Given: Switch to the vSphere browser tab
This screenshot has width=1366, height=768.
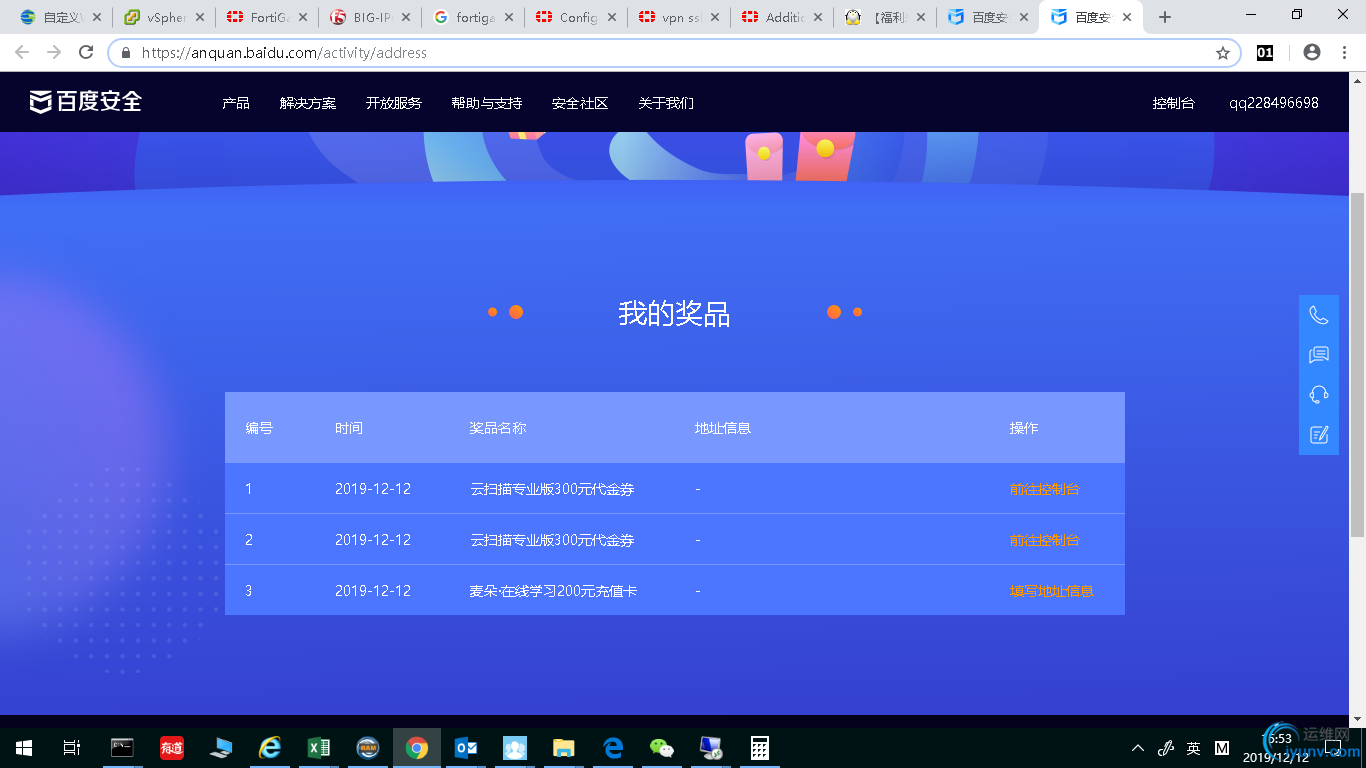Looking at the screenshot, I should 166,17.
